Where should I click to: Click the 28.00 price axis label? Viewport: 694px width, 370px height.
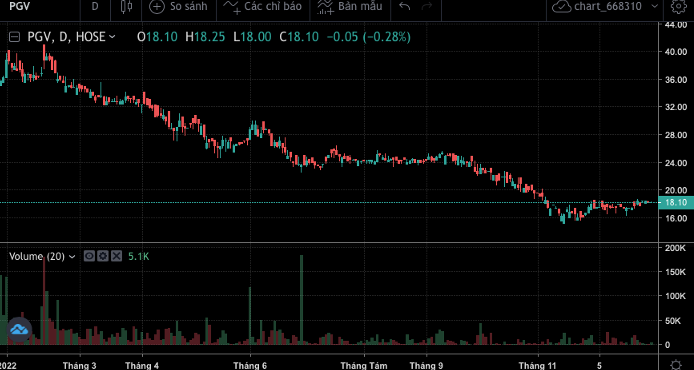click(x=675, y=135)
